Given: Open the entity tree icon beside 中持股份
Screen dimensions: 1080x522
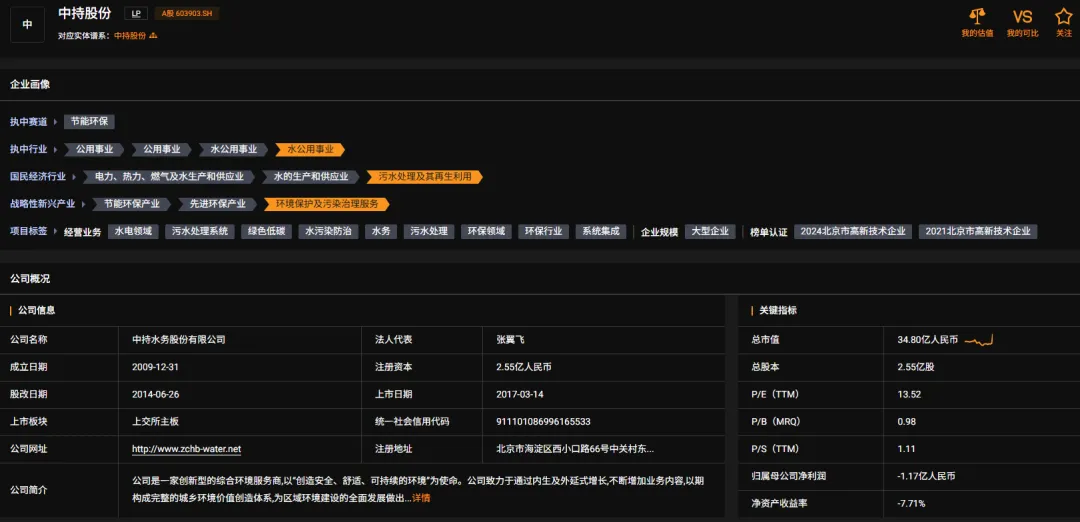Looking at the screenshot, I should point(153,35).
